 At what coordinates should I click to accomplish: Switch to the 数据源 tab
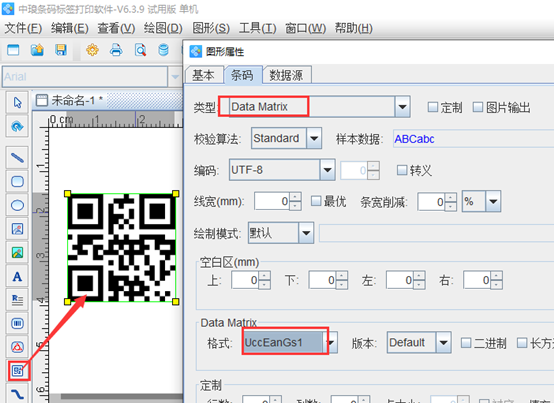(x=287, y=75)
